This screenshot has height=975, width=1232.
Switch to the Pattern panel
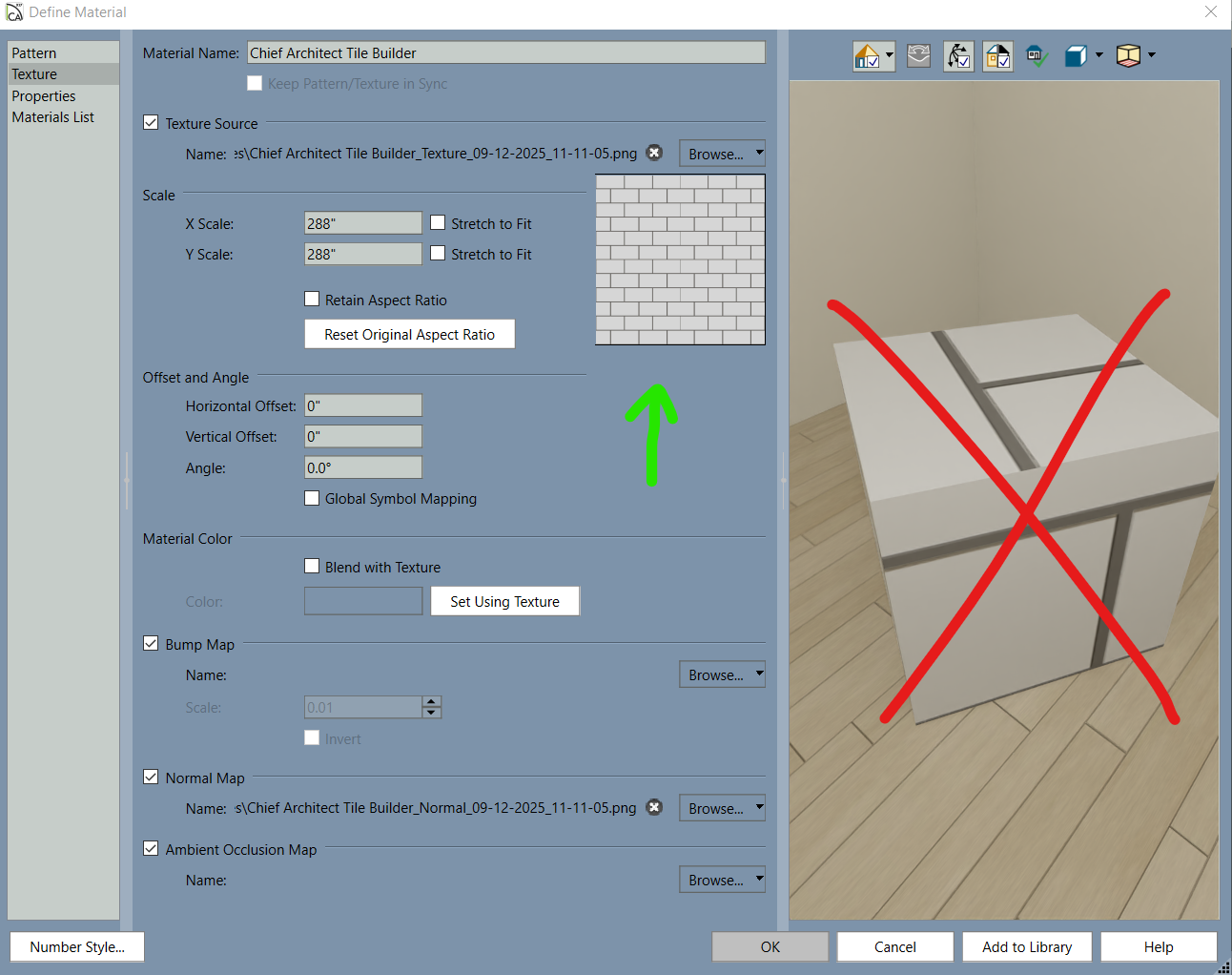pos(34,53)
